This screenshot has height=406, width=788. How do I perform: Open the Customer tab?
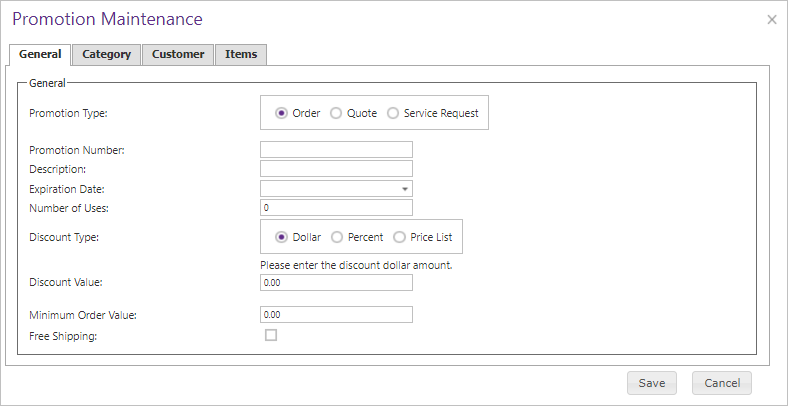[x=178, y=55]
